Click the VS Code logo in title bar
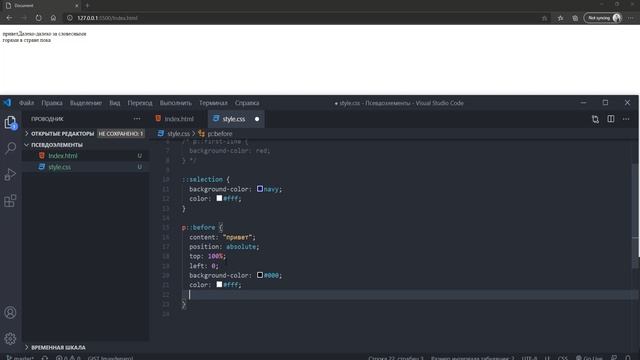 click(x=7, y=103)
